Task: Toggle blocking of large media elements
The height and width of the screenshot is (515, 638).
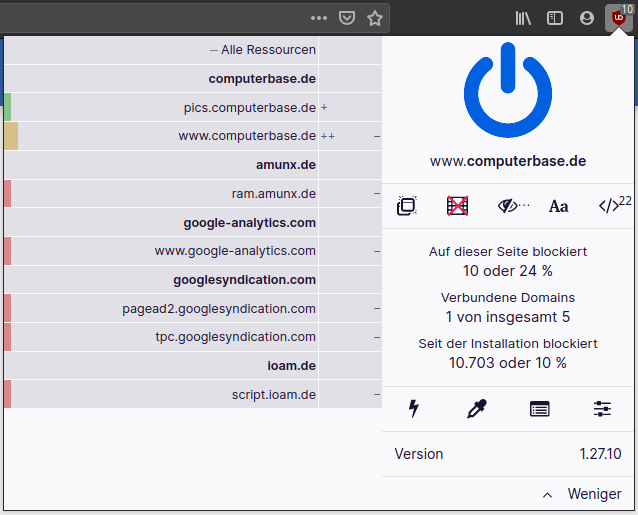Action: [457, 206]
